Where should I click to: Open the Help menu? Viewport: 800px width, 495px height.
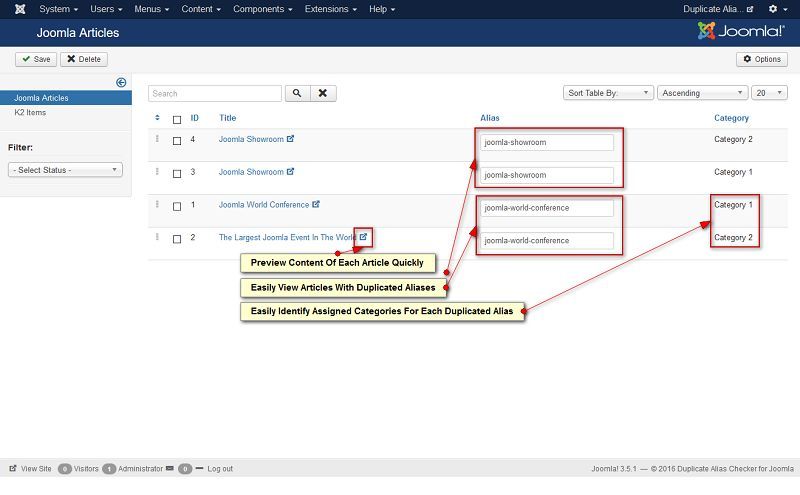pyautogui.click(x=382, y=9)
